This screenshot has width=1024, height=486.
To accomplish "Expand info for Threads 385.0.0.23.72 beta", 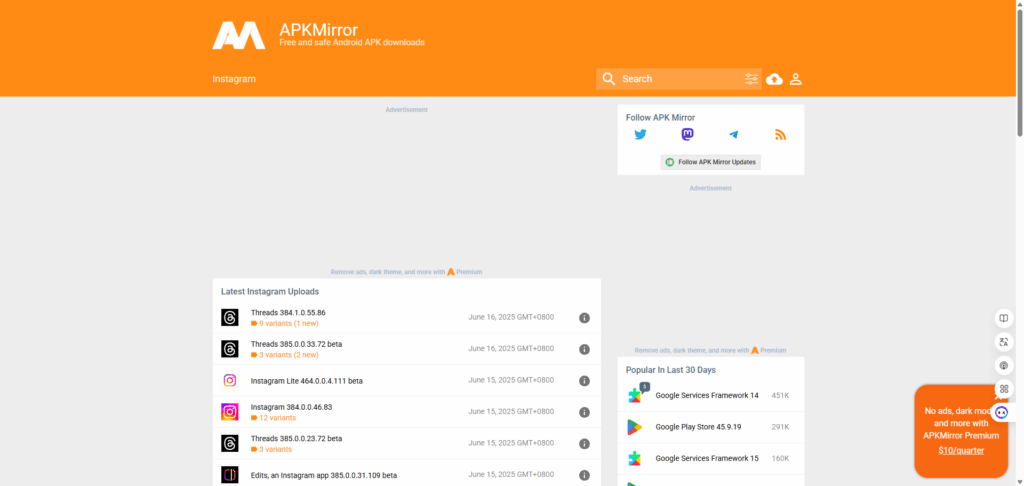I will (584, 444).
